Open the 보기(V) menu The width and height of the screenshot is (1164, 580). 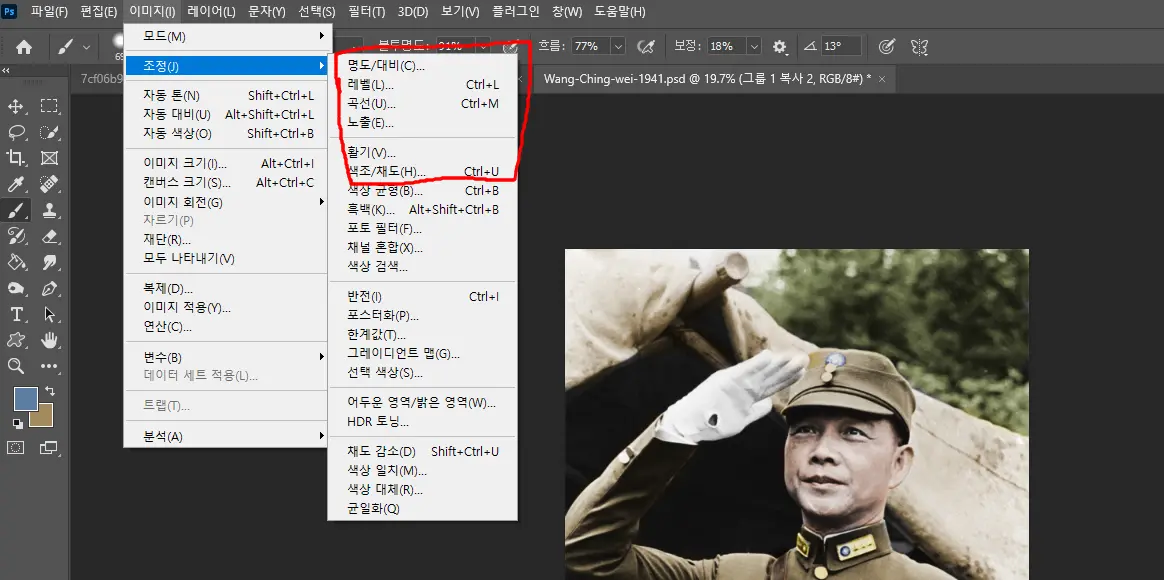461,12
